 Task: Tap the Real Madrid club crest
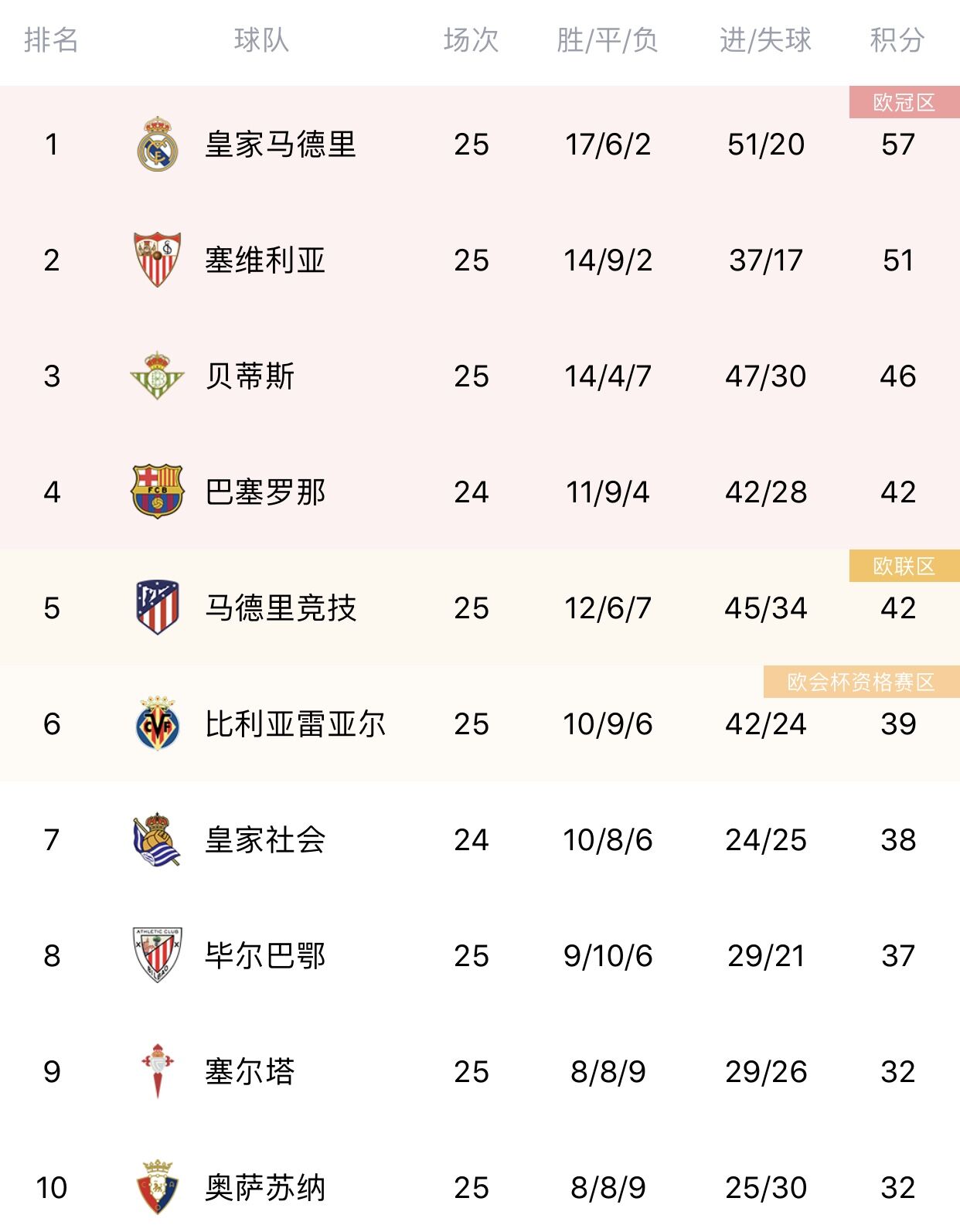coord(158,145)
